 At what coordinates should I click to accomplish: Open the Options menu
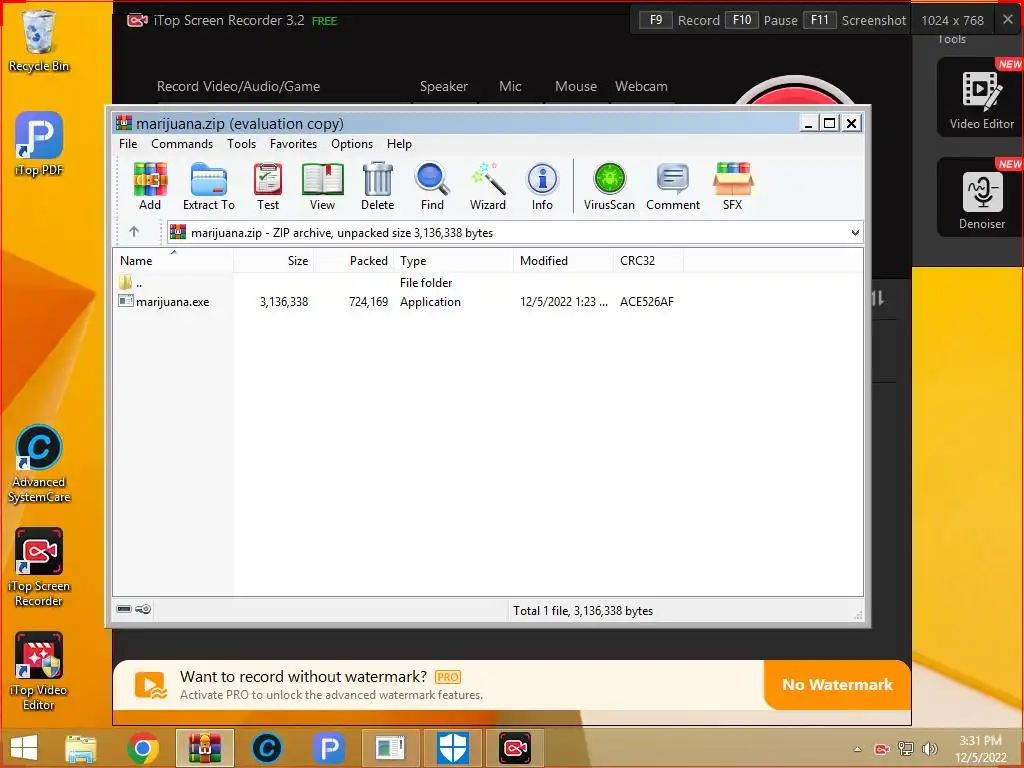tap(352, 144)
